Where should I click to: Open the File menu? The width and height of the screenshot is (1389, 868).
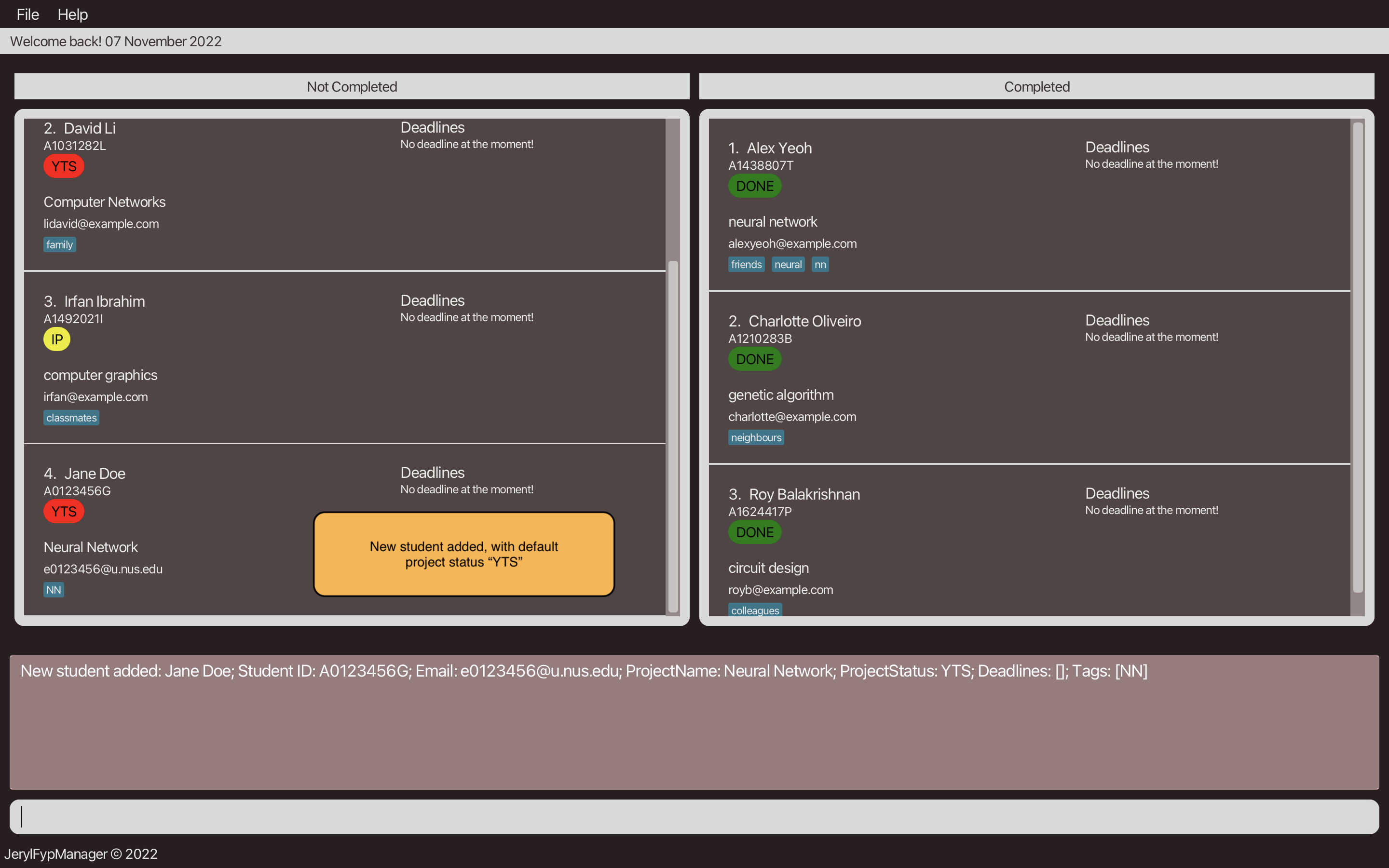[27, 14]
